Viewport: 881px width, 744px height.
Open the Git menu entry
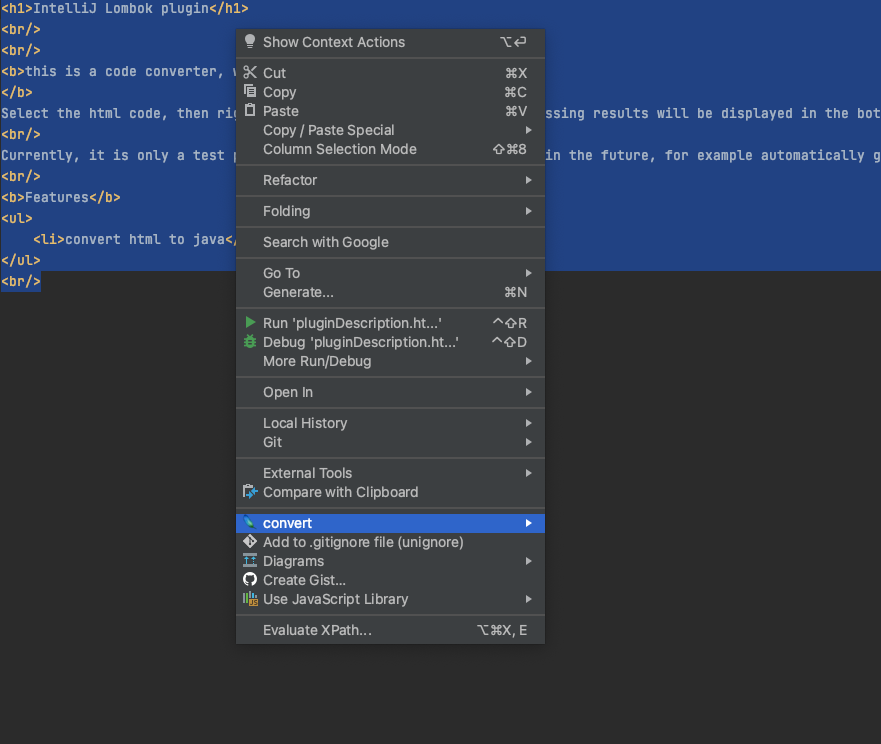[x=390, y=442]
